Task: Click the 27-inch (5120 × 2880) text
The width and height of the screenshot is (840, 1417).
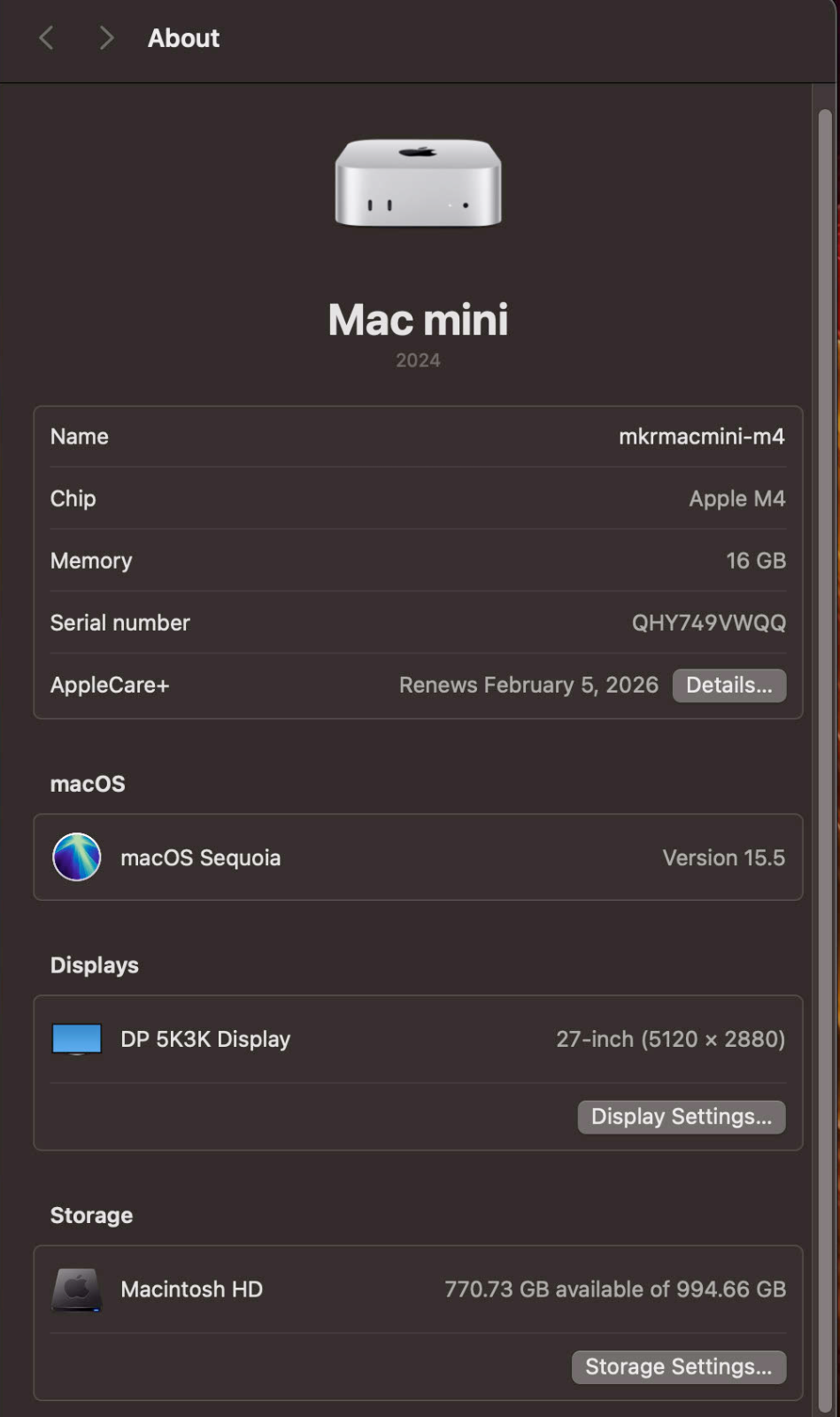Action: tap(671, 1039)
